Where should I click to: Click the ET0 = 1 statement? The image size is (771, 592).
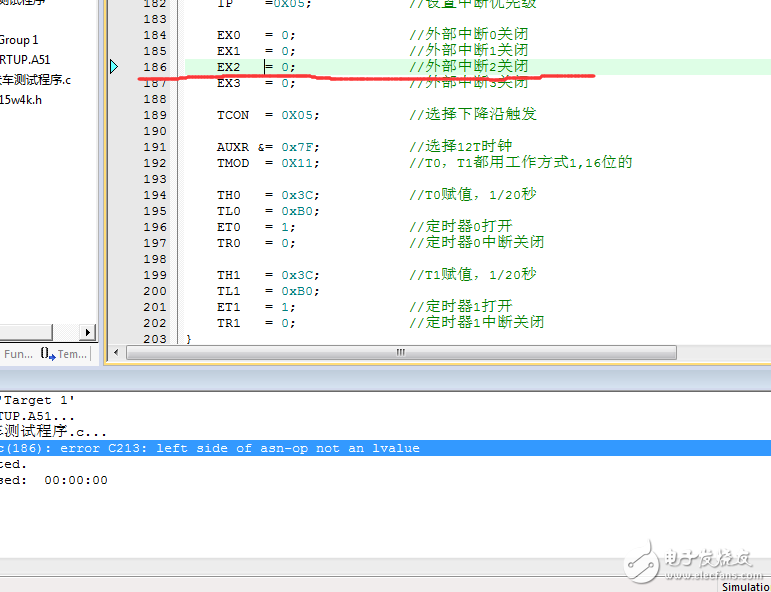[257, 227]
